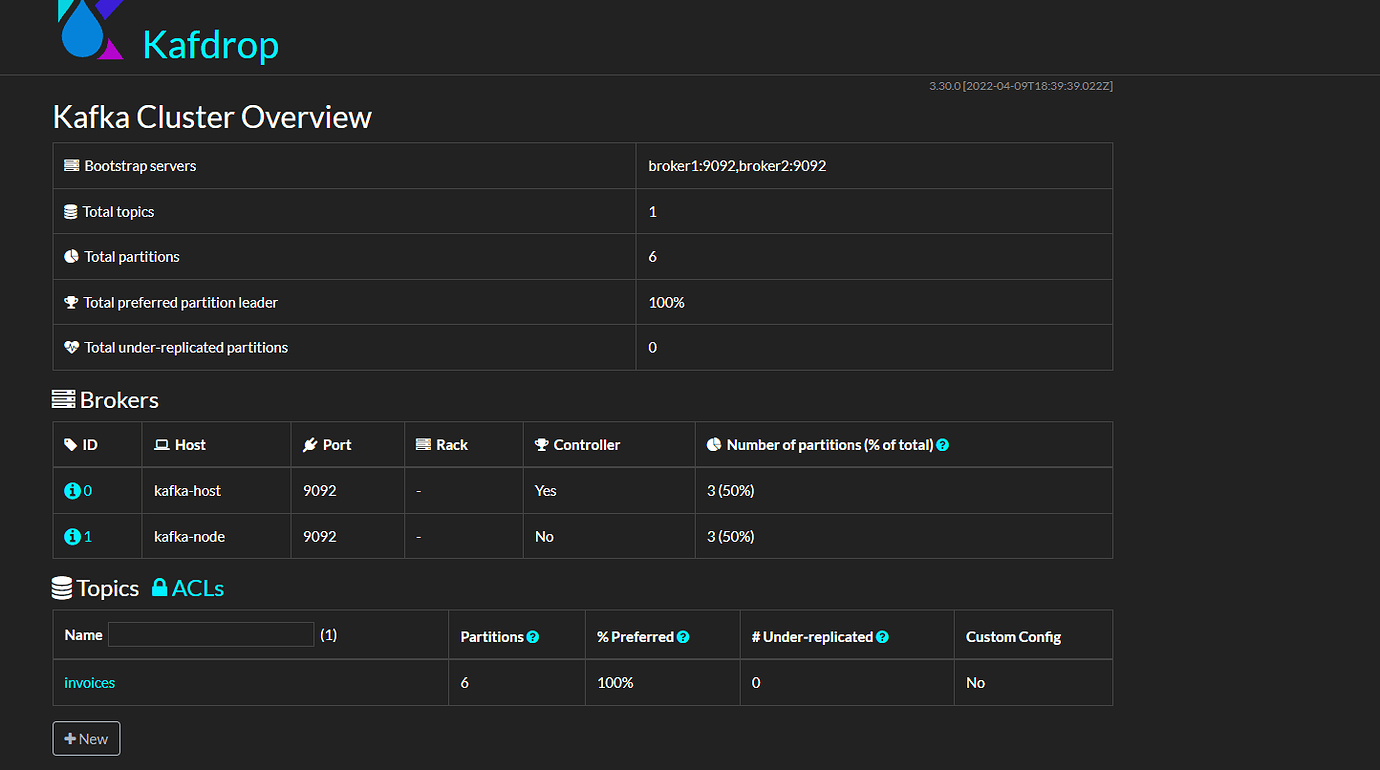The image size is (1380, 770).
Task: Click help icon next to Partitions header
Action: coord(533,637)
